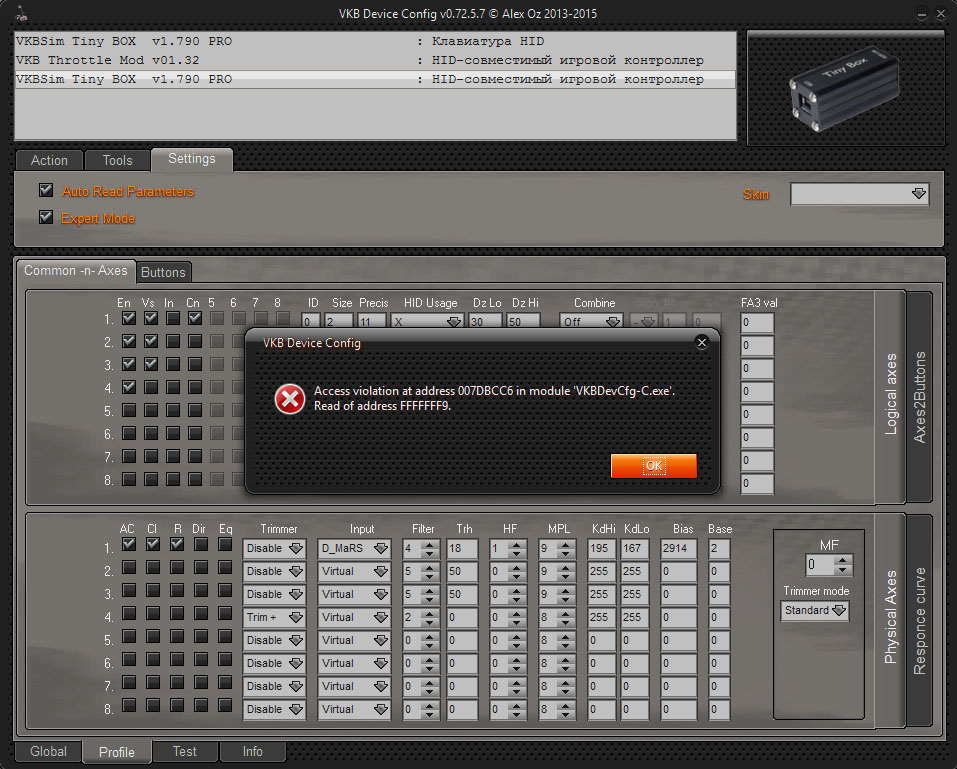Viewport: 957px width, 769px height.
Task: Open Virtual Input dropdown for axis 2
Action: 354,572
